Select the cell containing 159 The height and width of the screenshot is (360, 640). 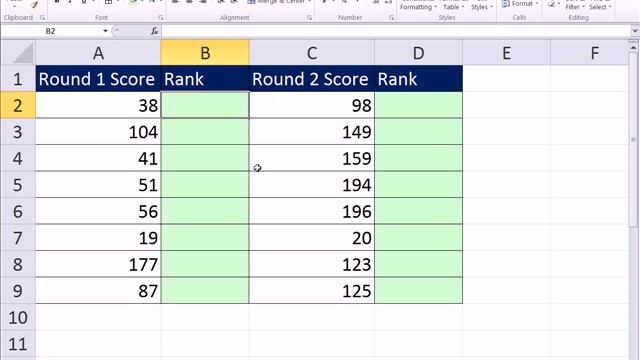pyautogui.click(x=312, y=158)
